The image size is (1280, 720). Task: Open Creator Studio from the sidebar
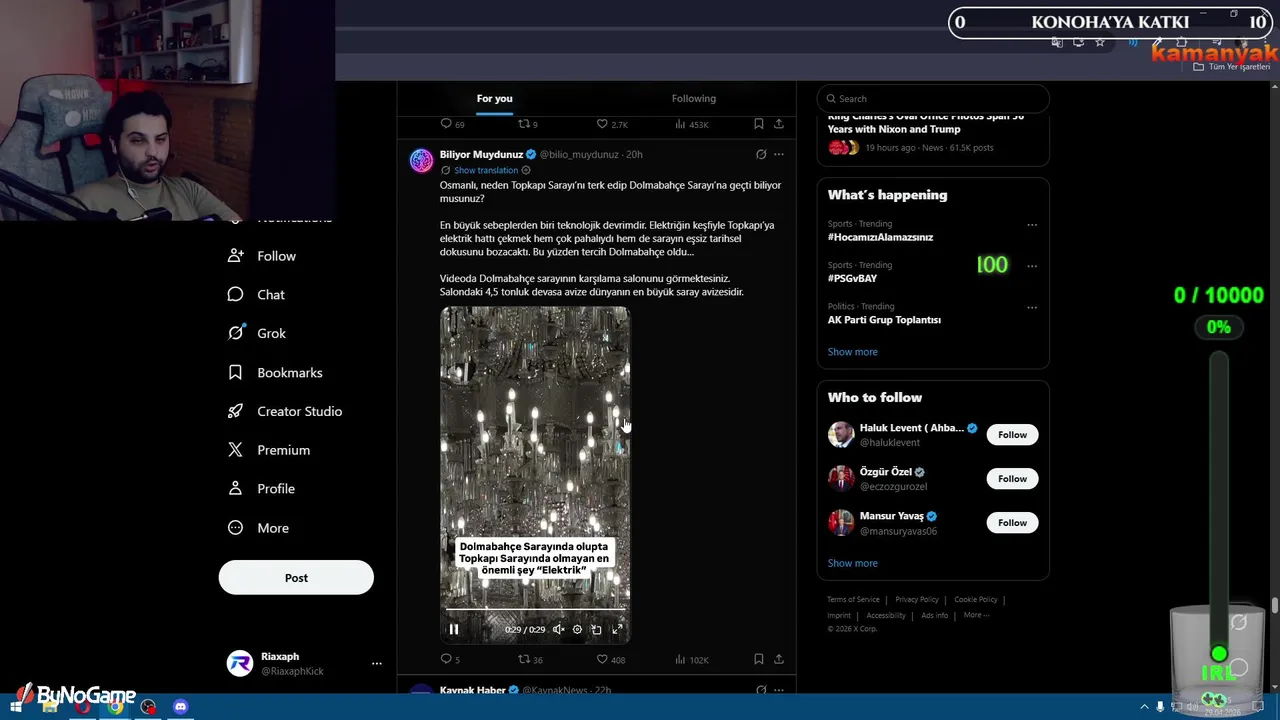click(x=285, y=411)
